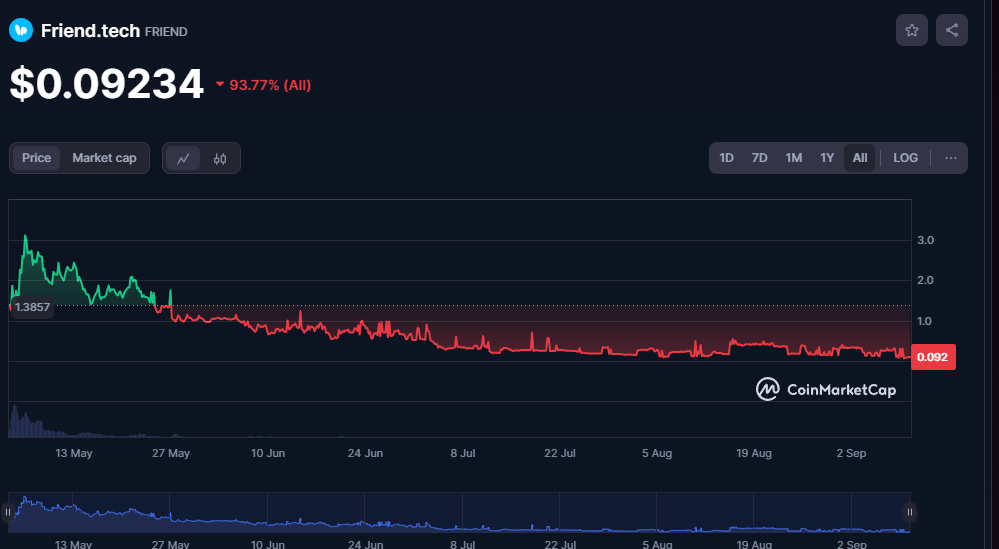Set chart range to 1M
Viewport: 999px width, 549px height.
(793, 158)
